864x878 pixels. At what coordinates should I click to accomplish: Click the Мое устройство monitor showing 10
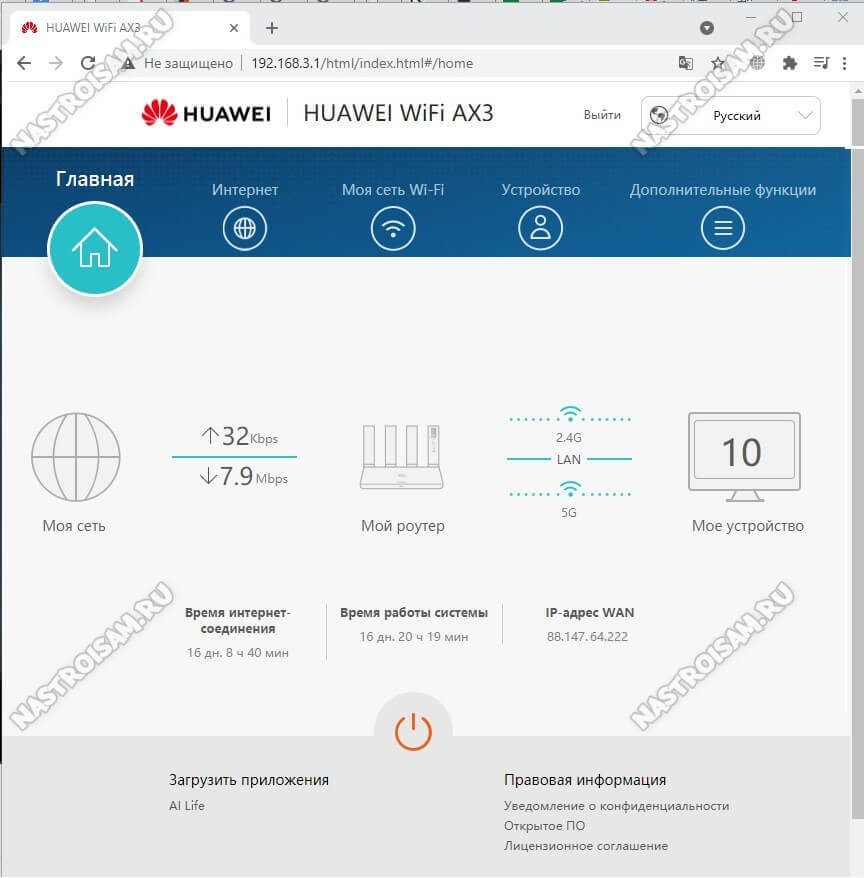tap(744, 455)
